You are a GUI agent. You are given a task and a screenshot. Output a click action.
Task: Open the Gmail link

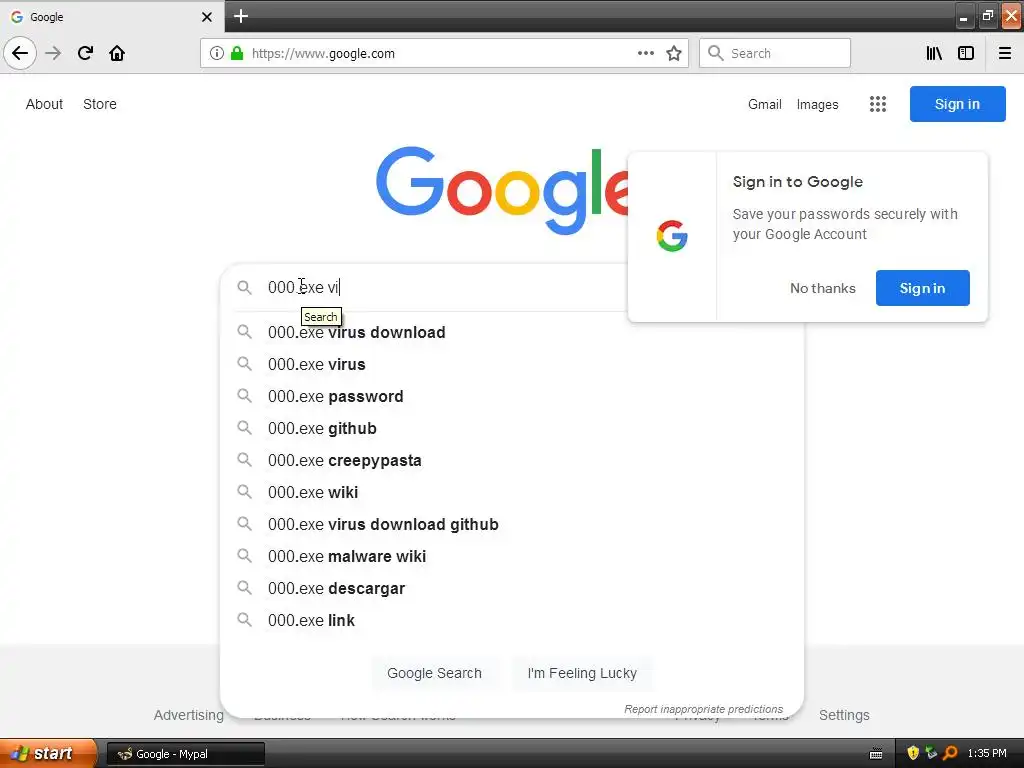pyautogui.click(x=765, y=104)
